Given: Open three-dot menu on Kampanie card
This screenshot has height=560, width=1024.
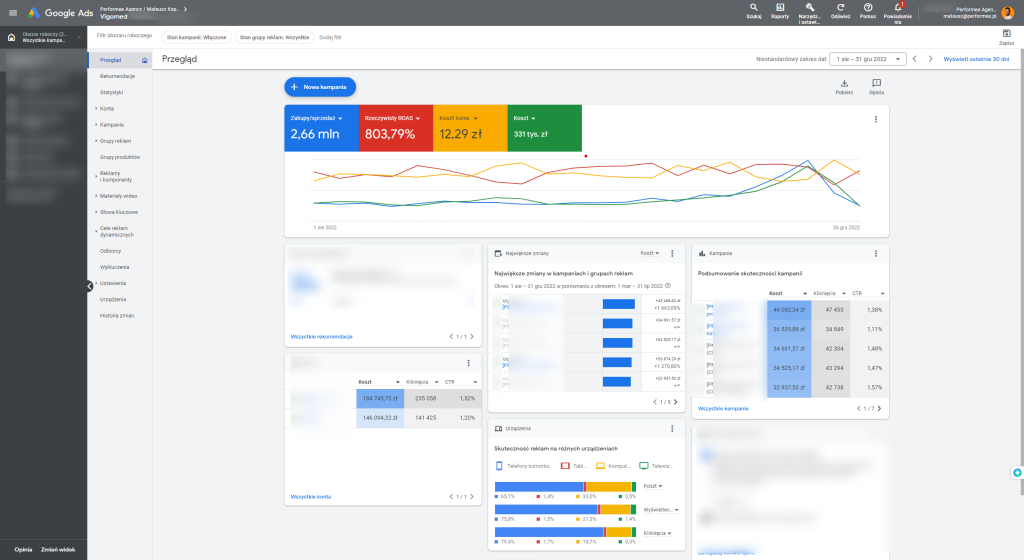Looking at the screenshot, I should coord(876,253).
